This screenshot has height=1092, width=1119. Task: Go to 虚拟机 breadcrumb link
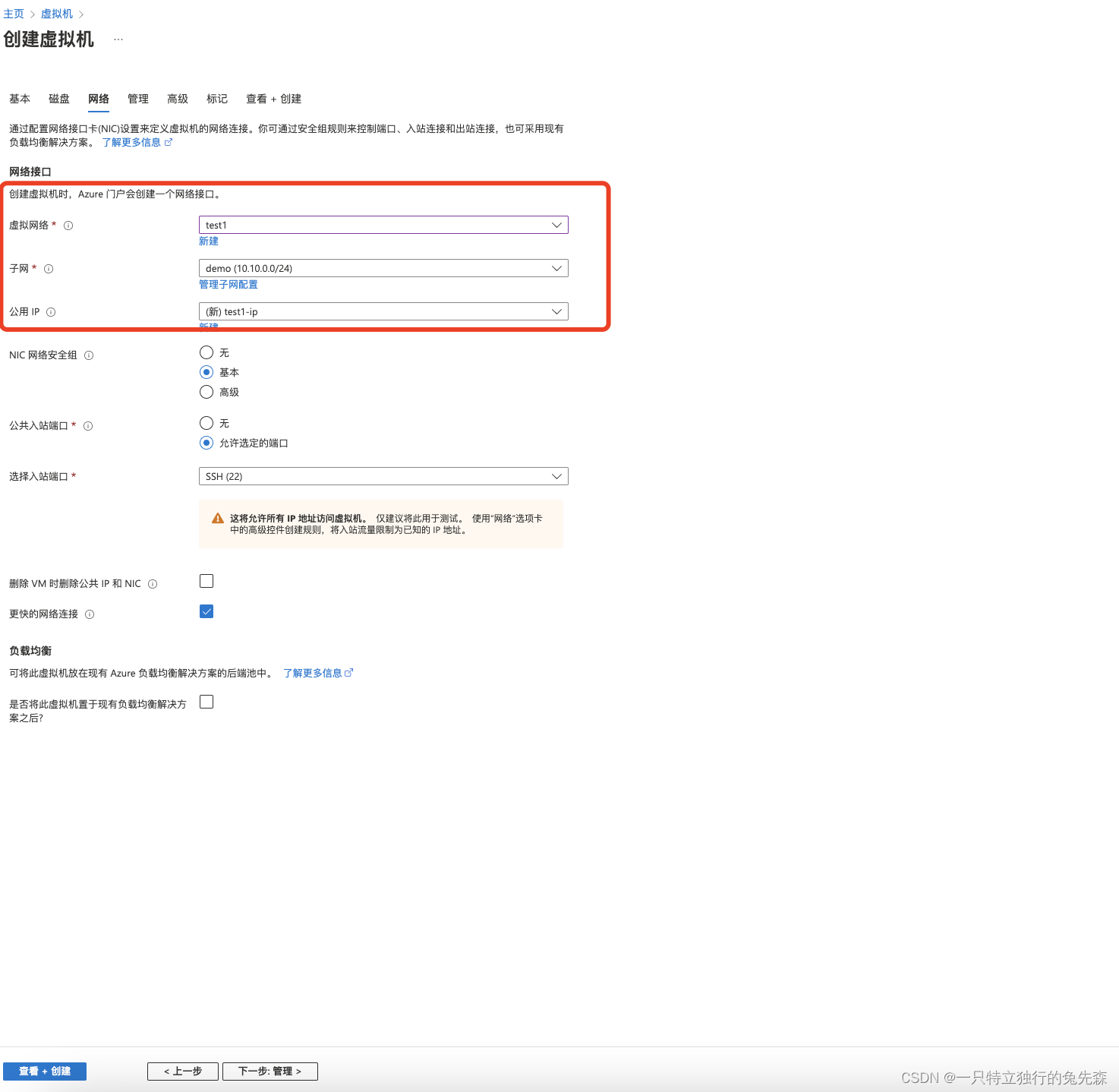(x=57, y=14)
